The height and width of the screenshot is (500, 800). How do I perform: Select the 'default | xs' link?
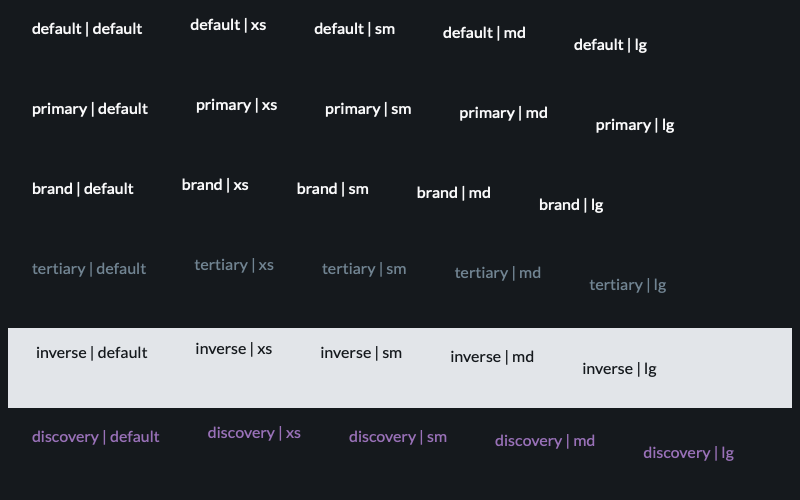tap(228, 24)
